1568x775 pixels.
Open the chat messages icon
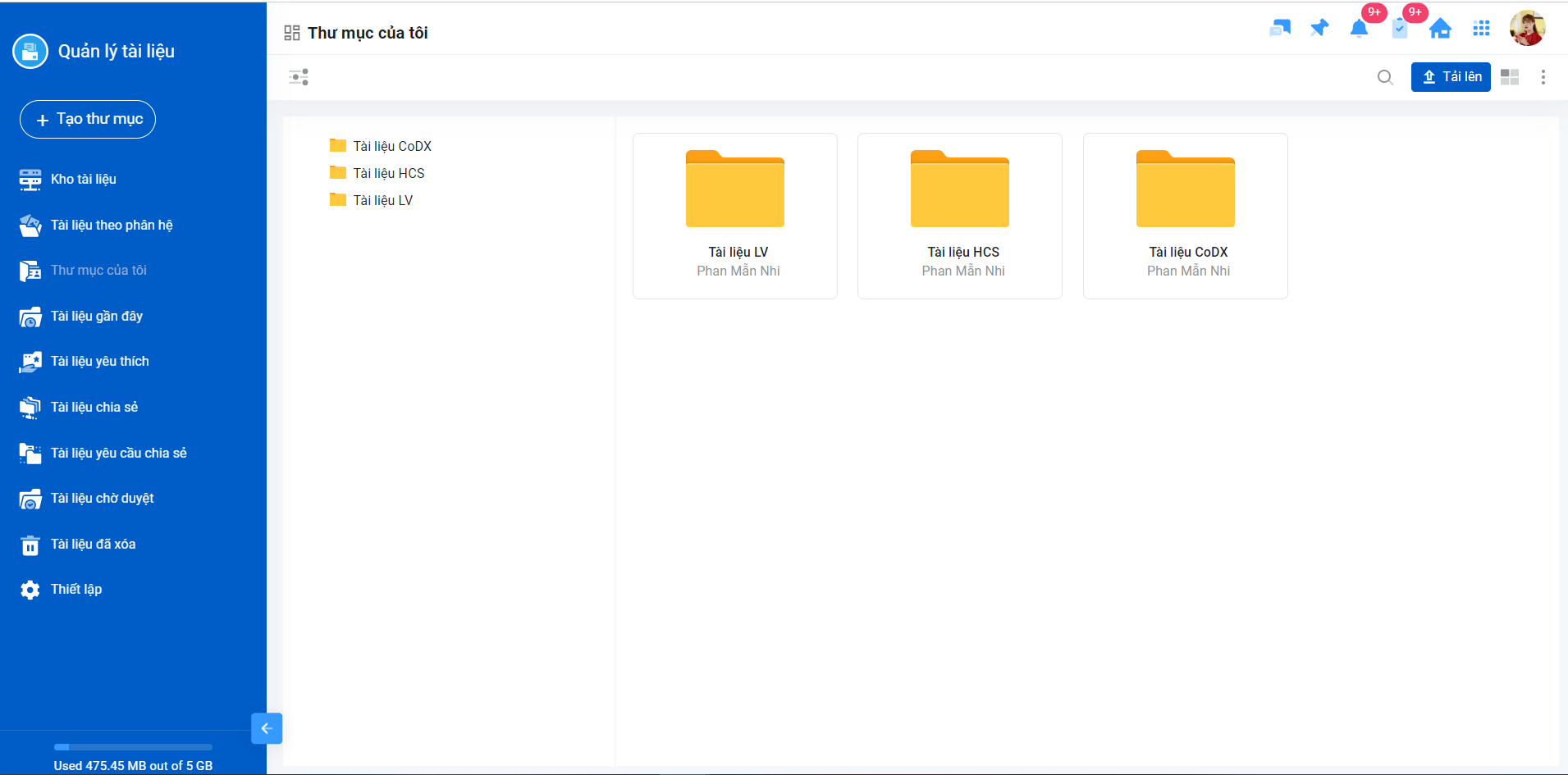(x=1279, y=29)
